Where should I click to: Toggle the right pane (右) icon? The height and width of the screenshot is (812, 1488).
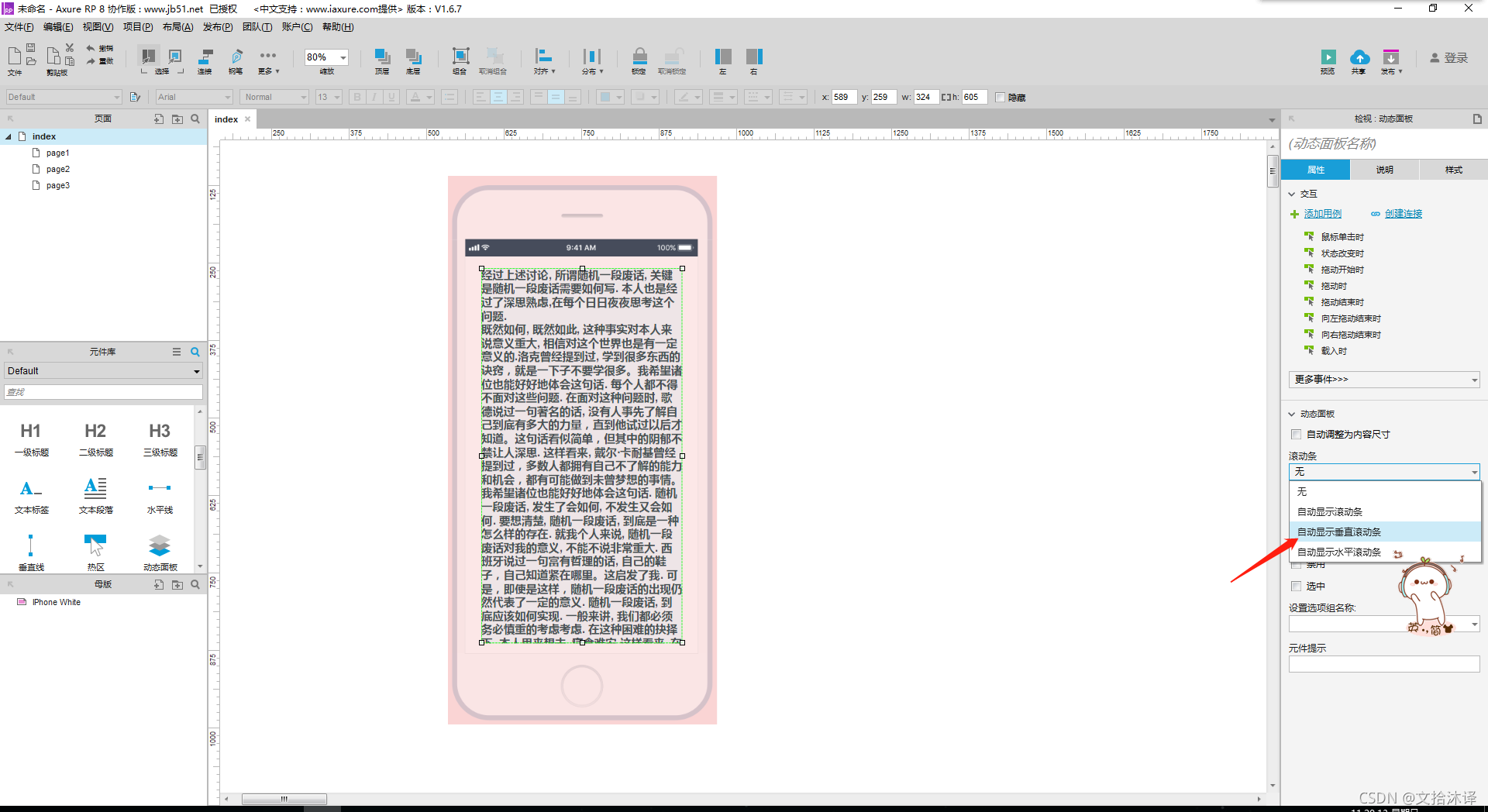tap(754, 57)
